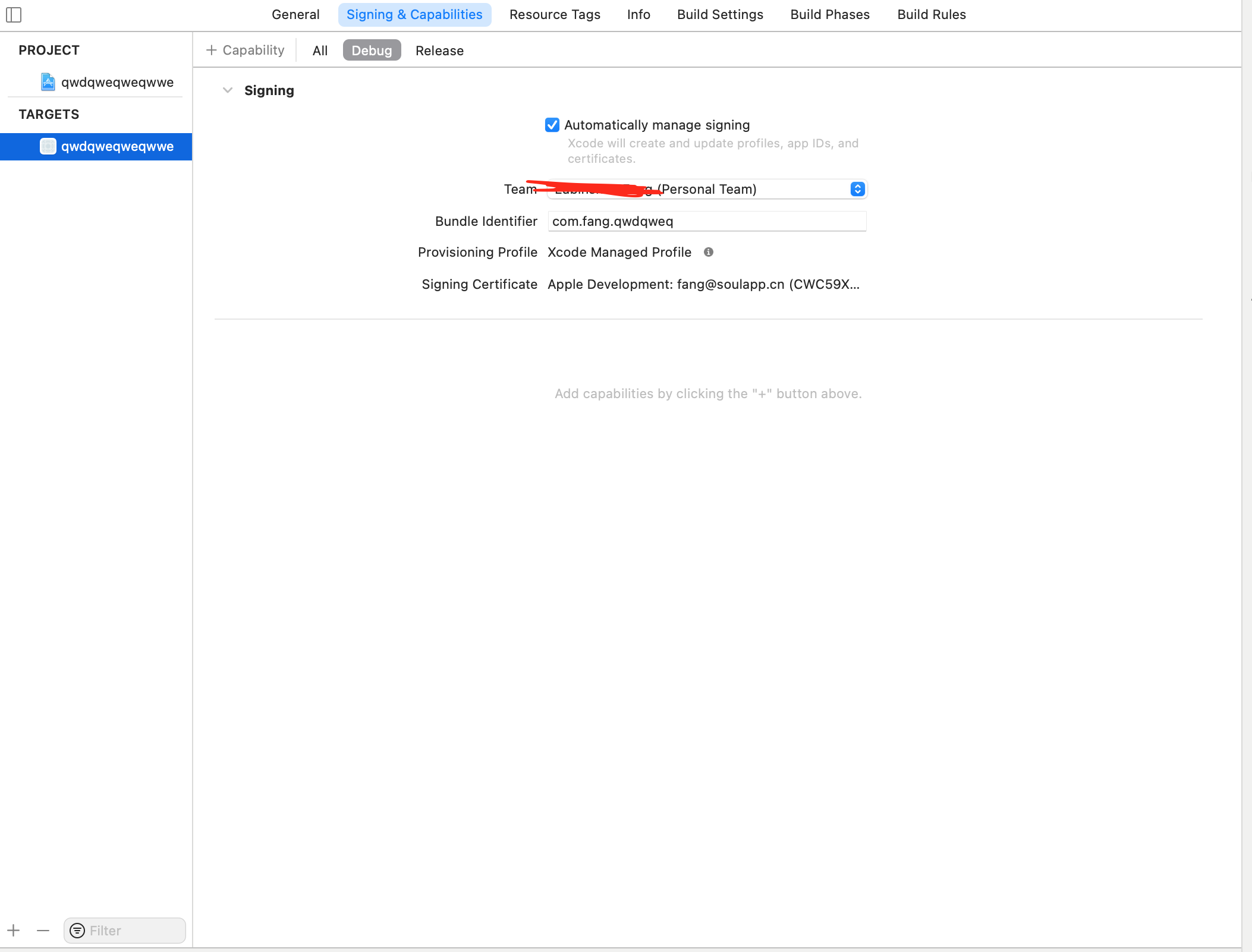Screen dimensions: 1252x952
Task: Click the qwdqweqweqwwe project file icon
Action: coord(48,82)
